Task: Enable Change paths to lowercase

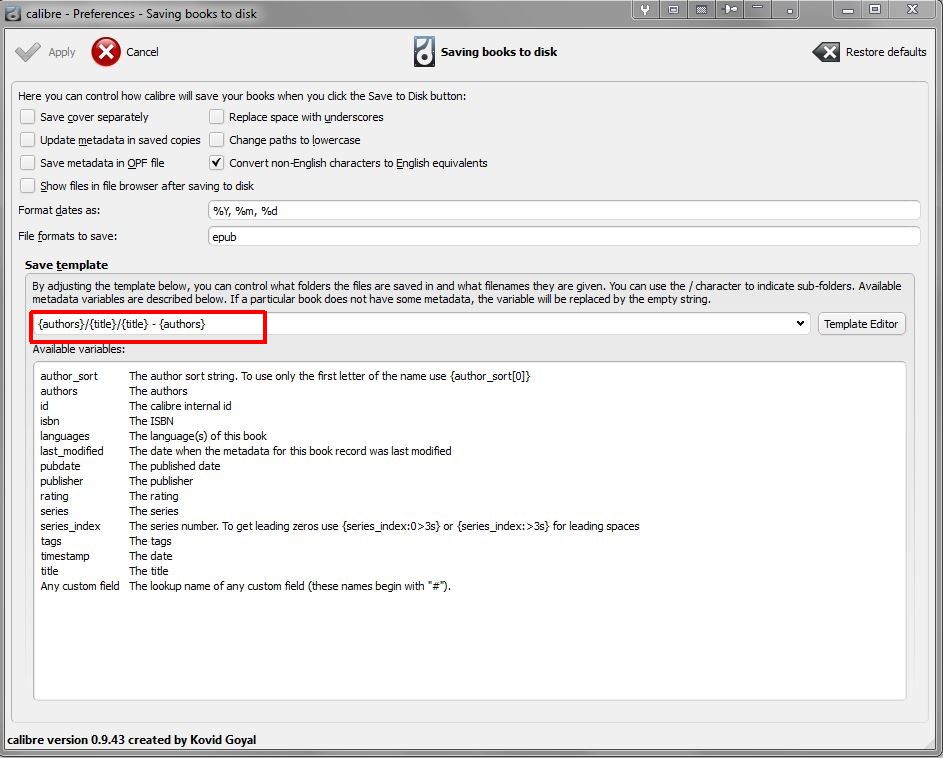Action: point(217,140)
